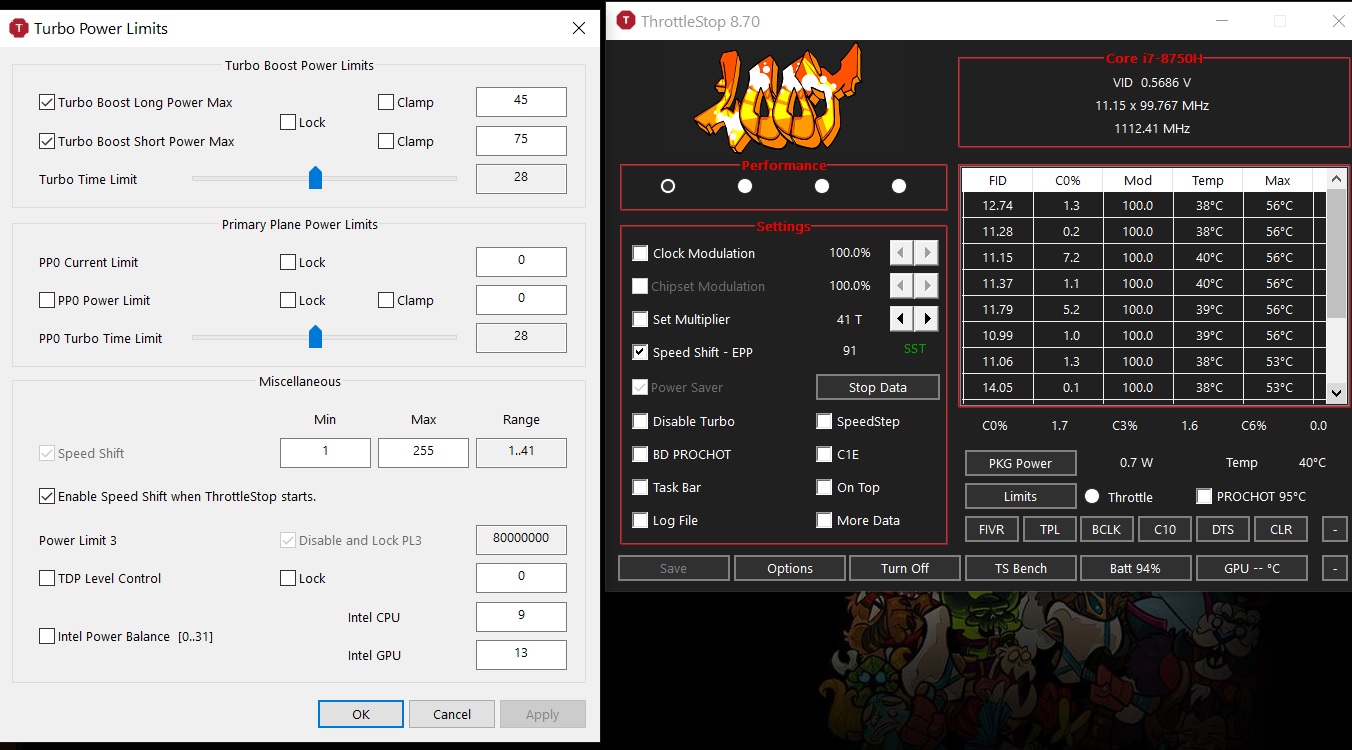Toggle Turbo Boost Short Power Max checkbox

pos(47,141)
